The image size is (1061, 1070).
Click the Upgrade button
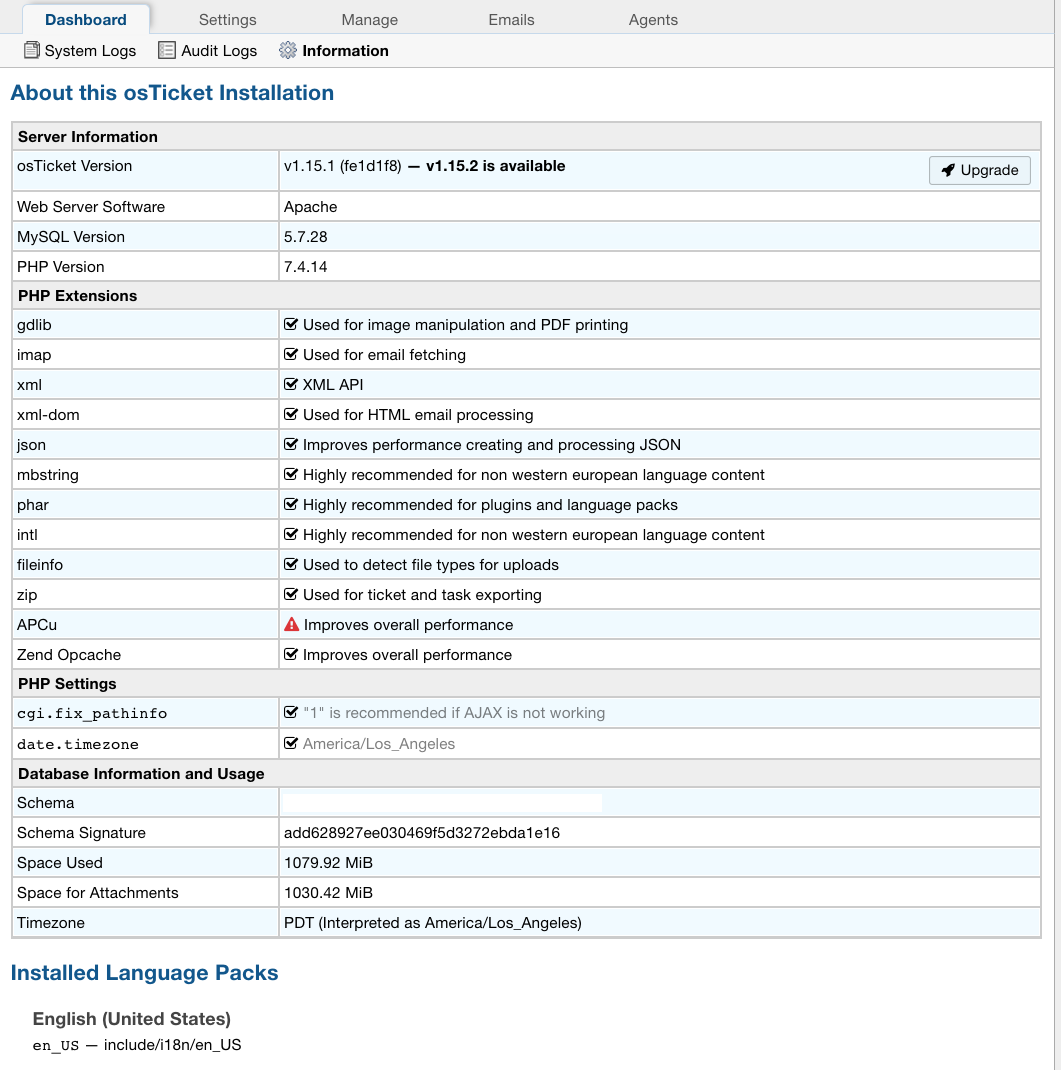(x=979, y=170)
